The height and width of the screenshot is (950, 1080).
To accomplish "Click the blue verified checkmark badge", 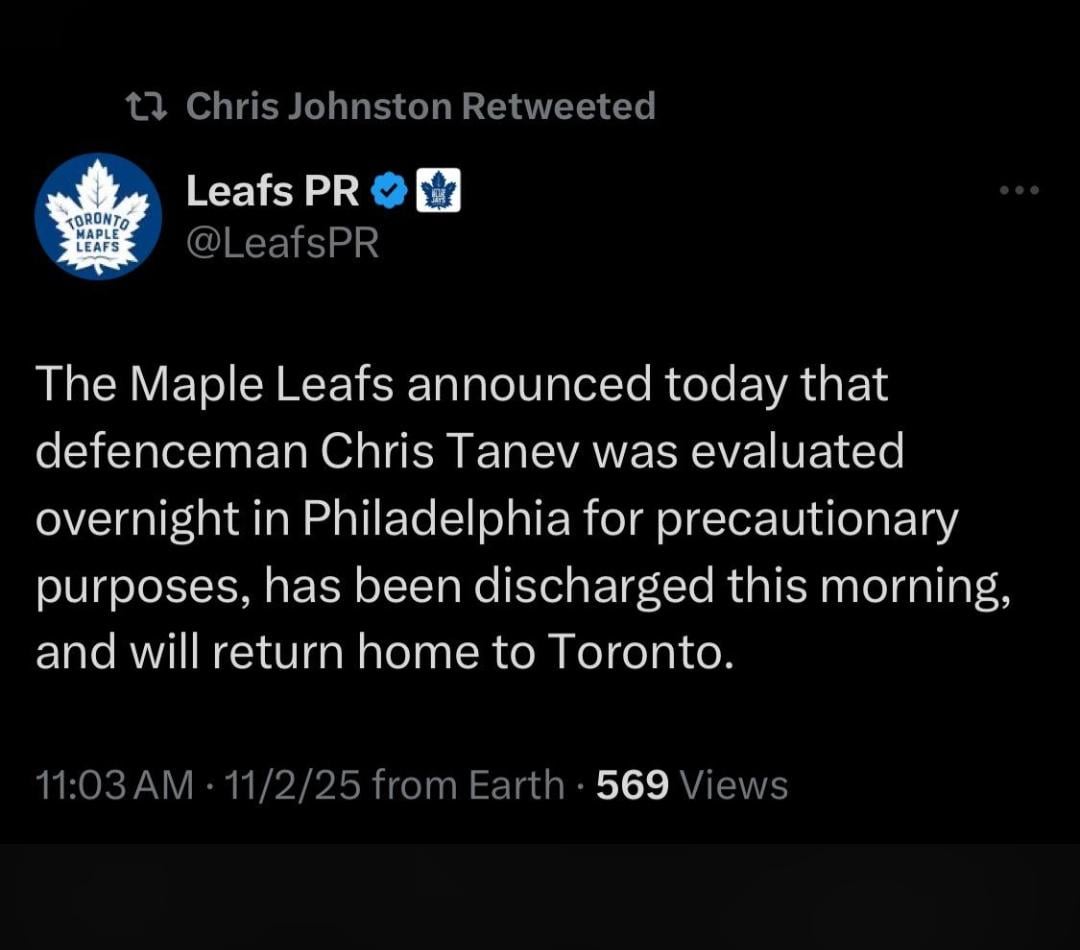I will coord(390,189).
